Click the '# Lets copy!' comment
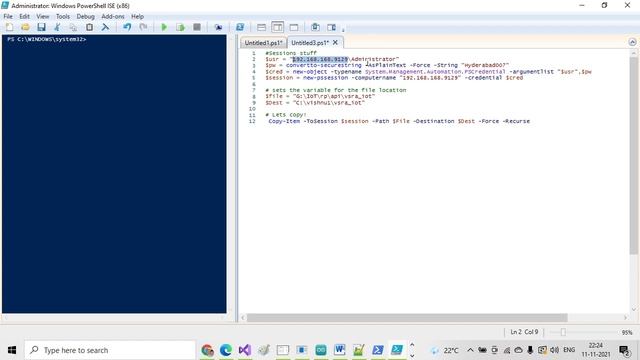This screenshot has width=640, height=360. [x=286, y=115]
